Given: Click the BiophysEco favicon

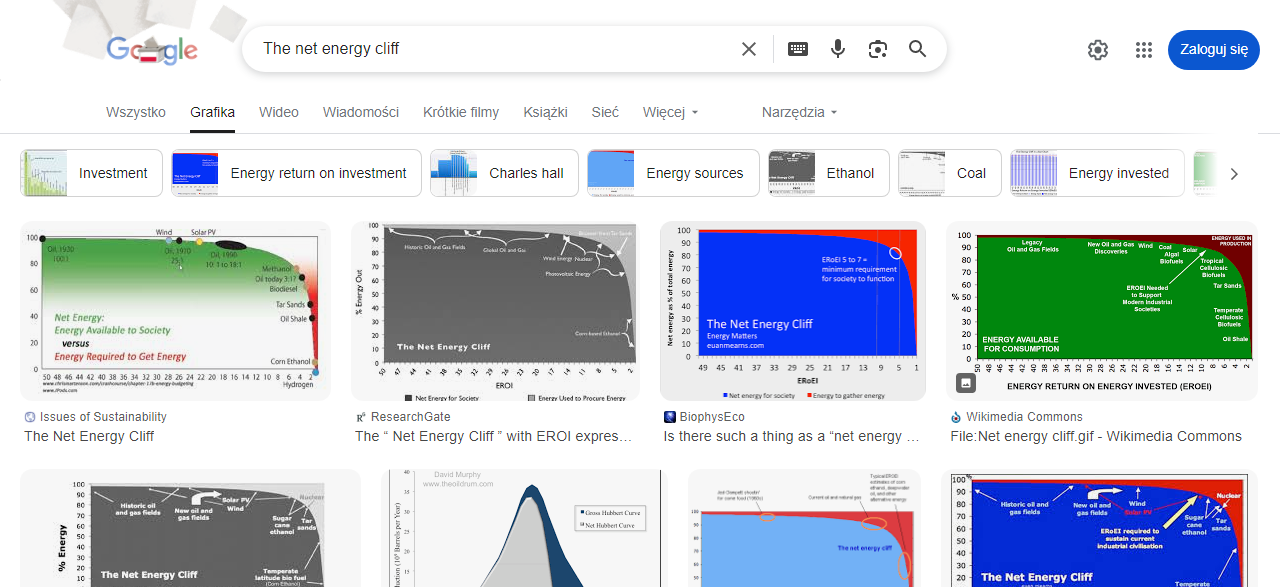Looking at the screenshot, I should (670, 417).
